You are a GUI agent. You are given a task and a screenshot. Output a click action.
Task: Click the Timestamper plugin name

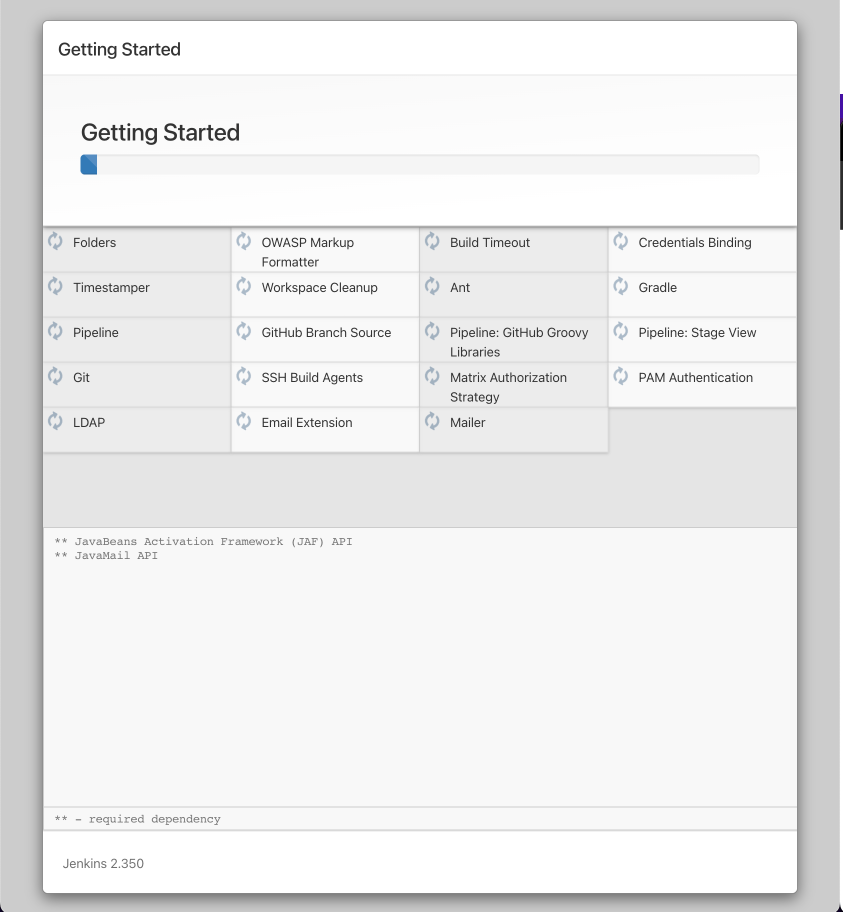click(111, 287)
